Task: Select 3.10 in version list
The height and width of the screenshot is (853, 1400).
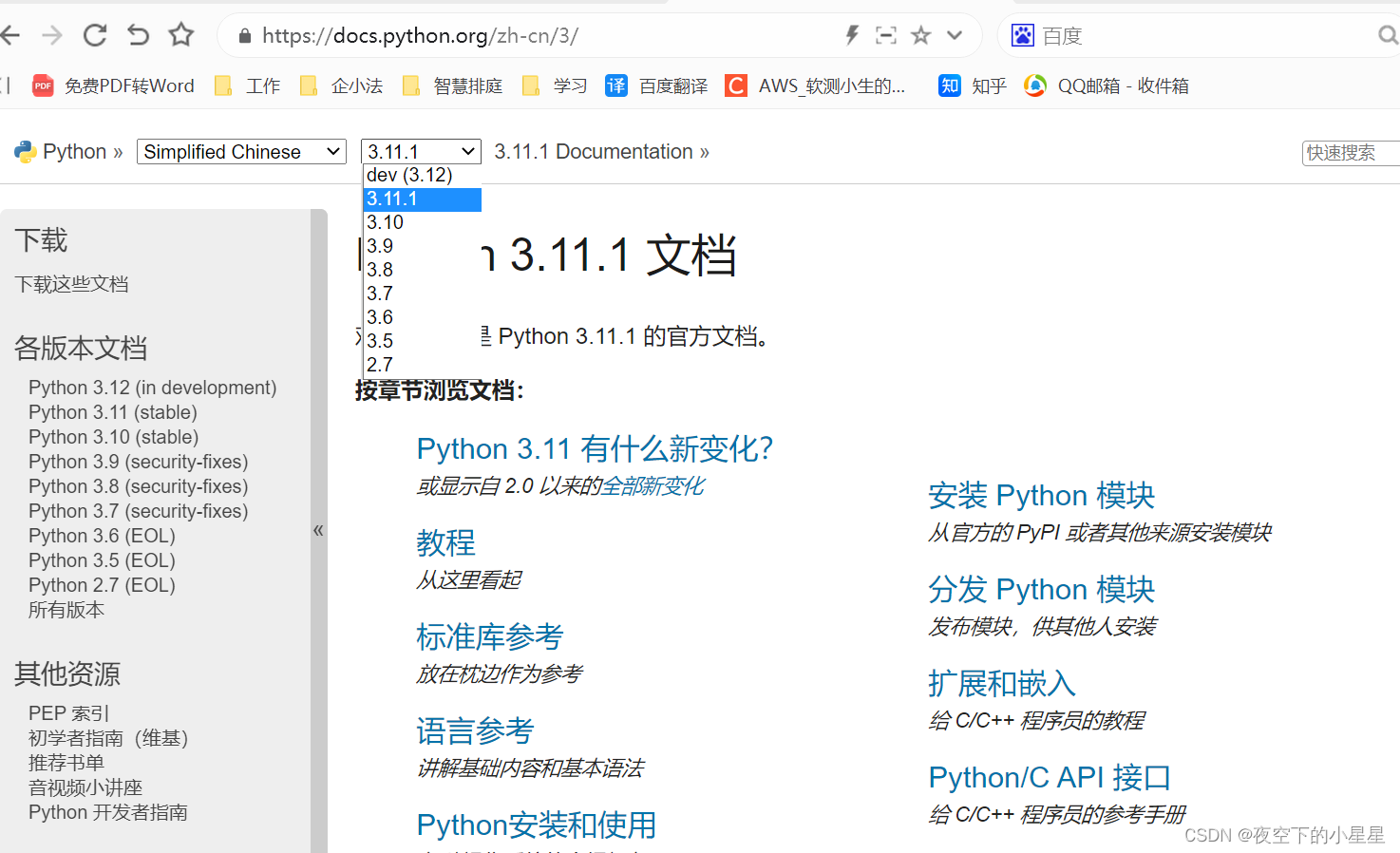Action: (x=423, y=222)
